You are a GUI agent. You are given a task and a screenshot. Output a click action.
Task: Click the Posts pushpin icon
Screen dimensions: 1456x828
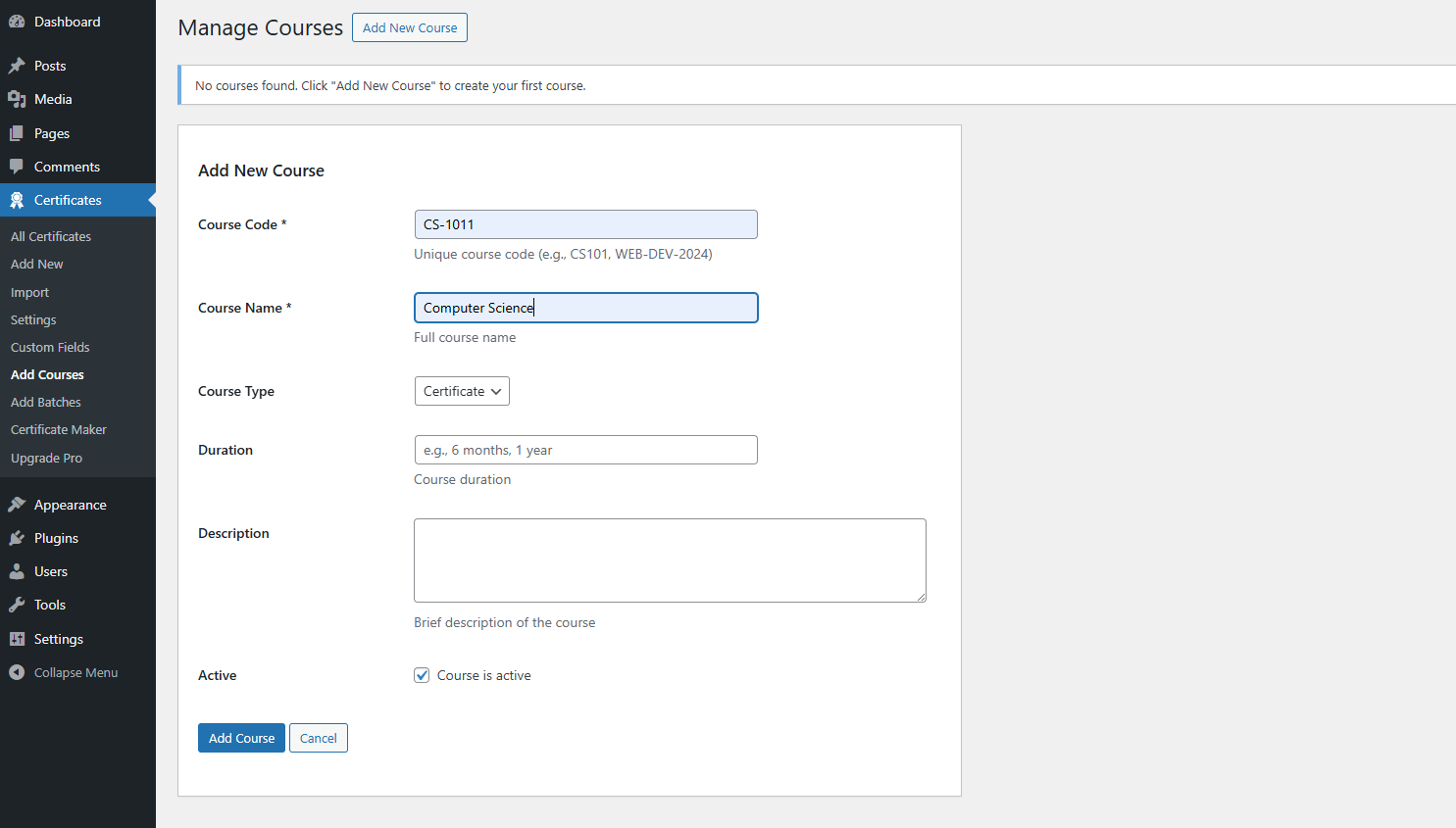tap(17, 66)
